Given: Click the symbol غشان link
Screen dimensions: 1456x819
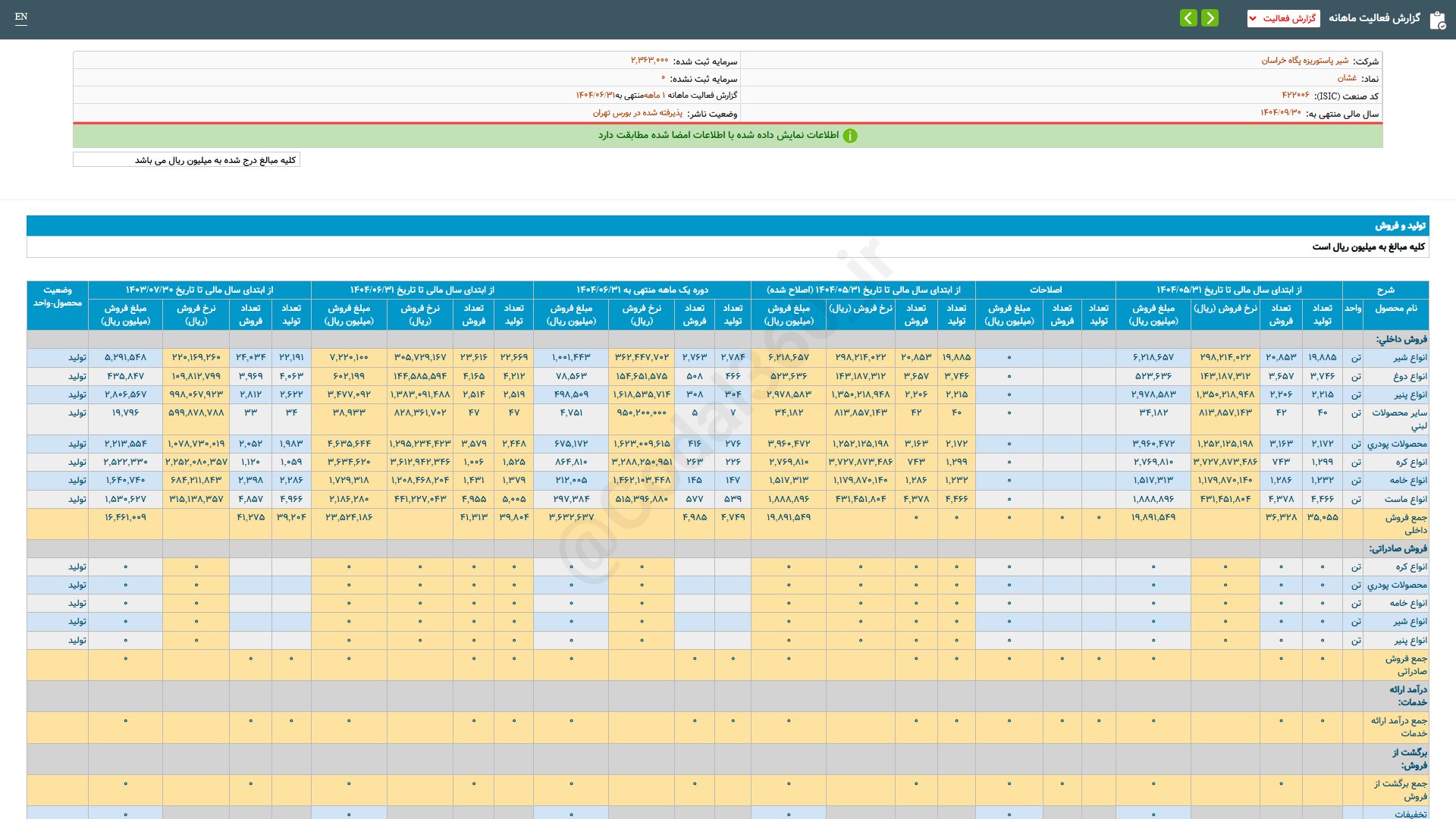Looking at the screenshot, I should 1347,78.
